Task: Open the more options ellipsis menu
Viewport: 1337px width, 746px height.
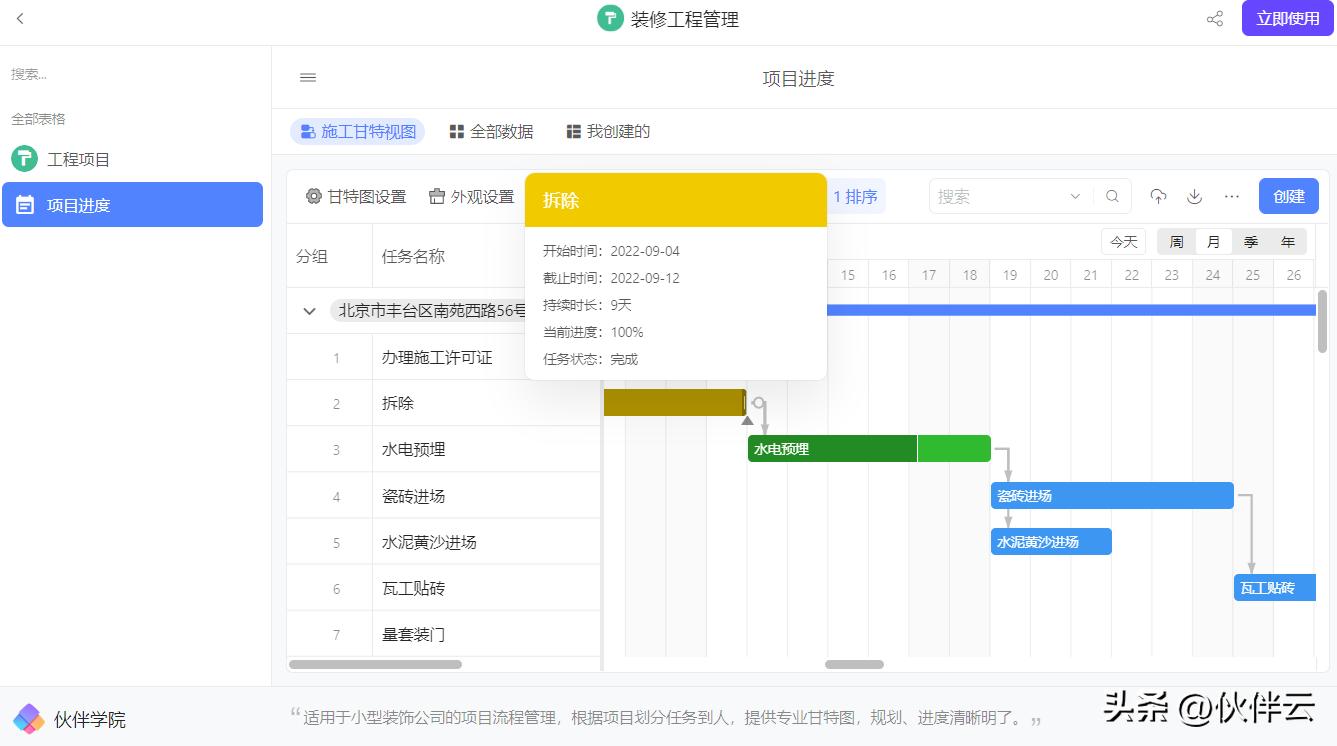Action: (1231, 196)
